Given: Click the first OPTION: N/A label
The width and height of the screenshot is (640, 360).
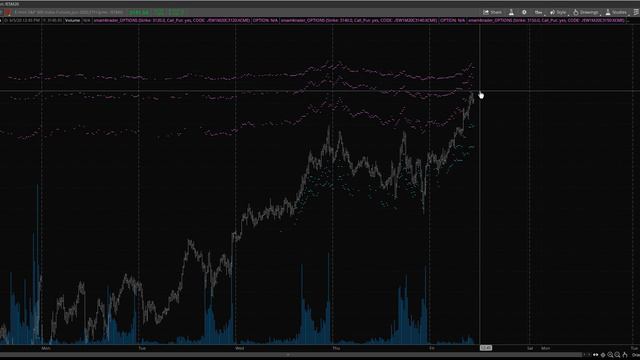Looking at the screenshot, I should coord(265,20).
